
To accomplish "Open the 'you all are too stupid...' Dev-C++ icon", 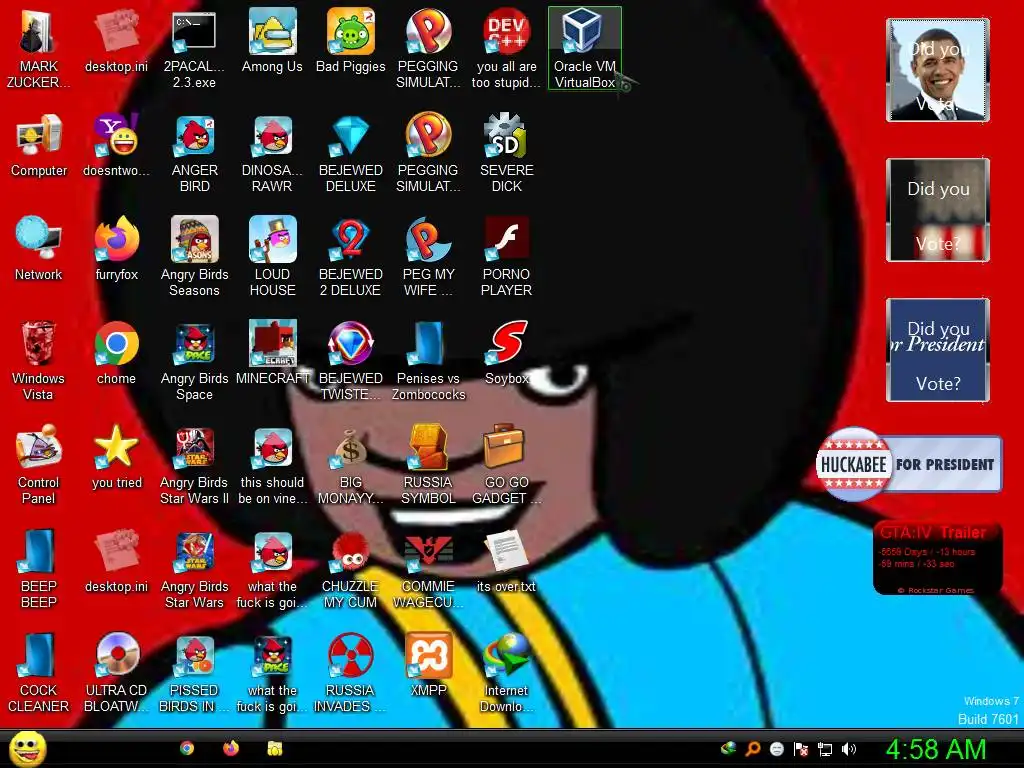I will tap(506, 48).
